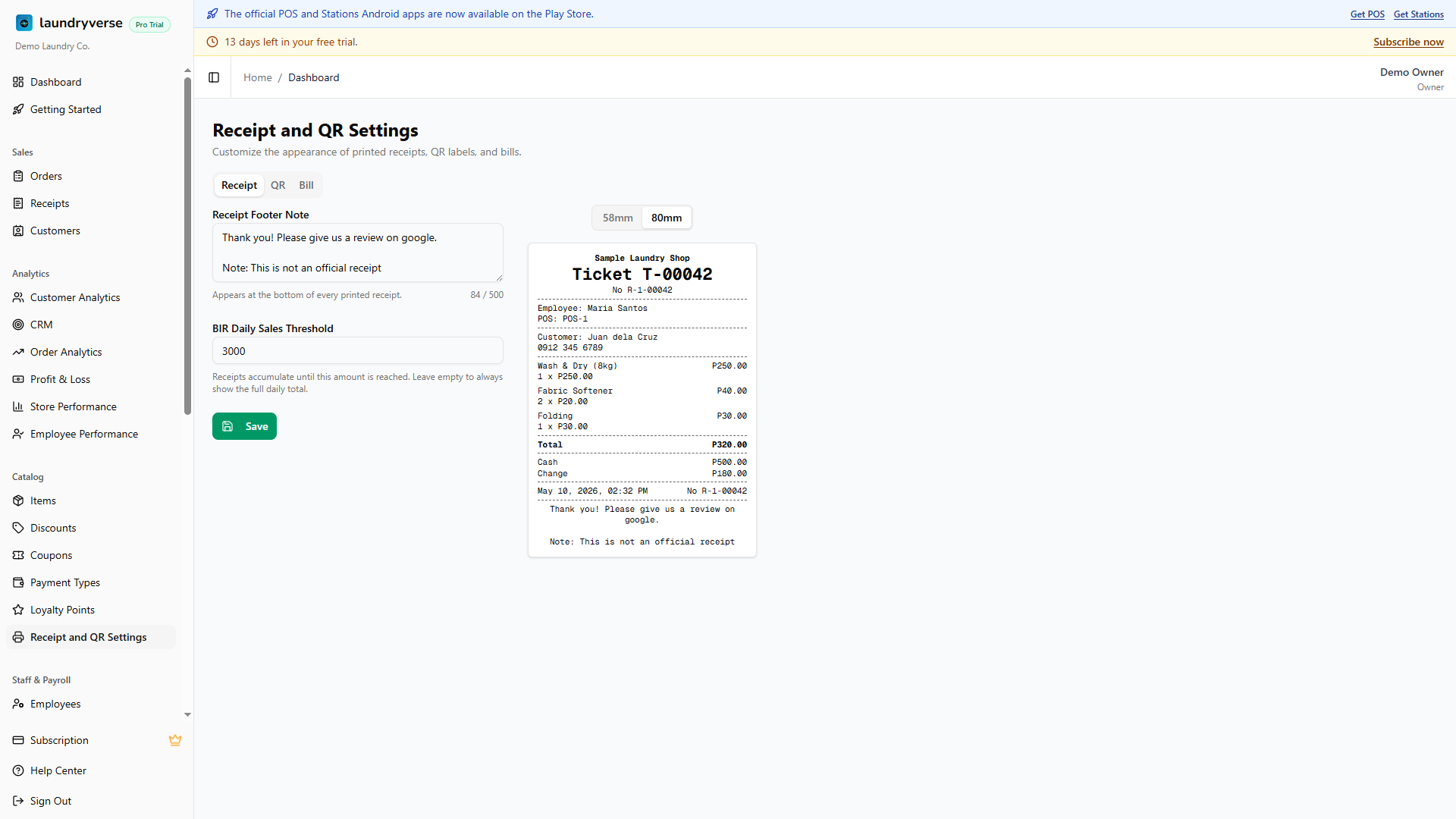Click the Employees person icon
This screenshot has height=819, width=1456.
point(18,704)
